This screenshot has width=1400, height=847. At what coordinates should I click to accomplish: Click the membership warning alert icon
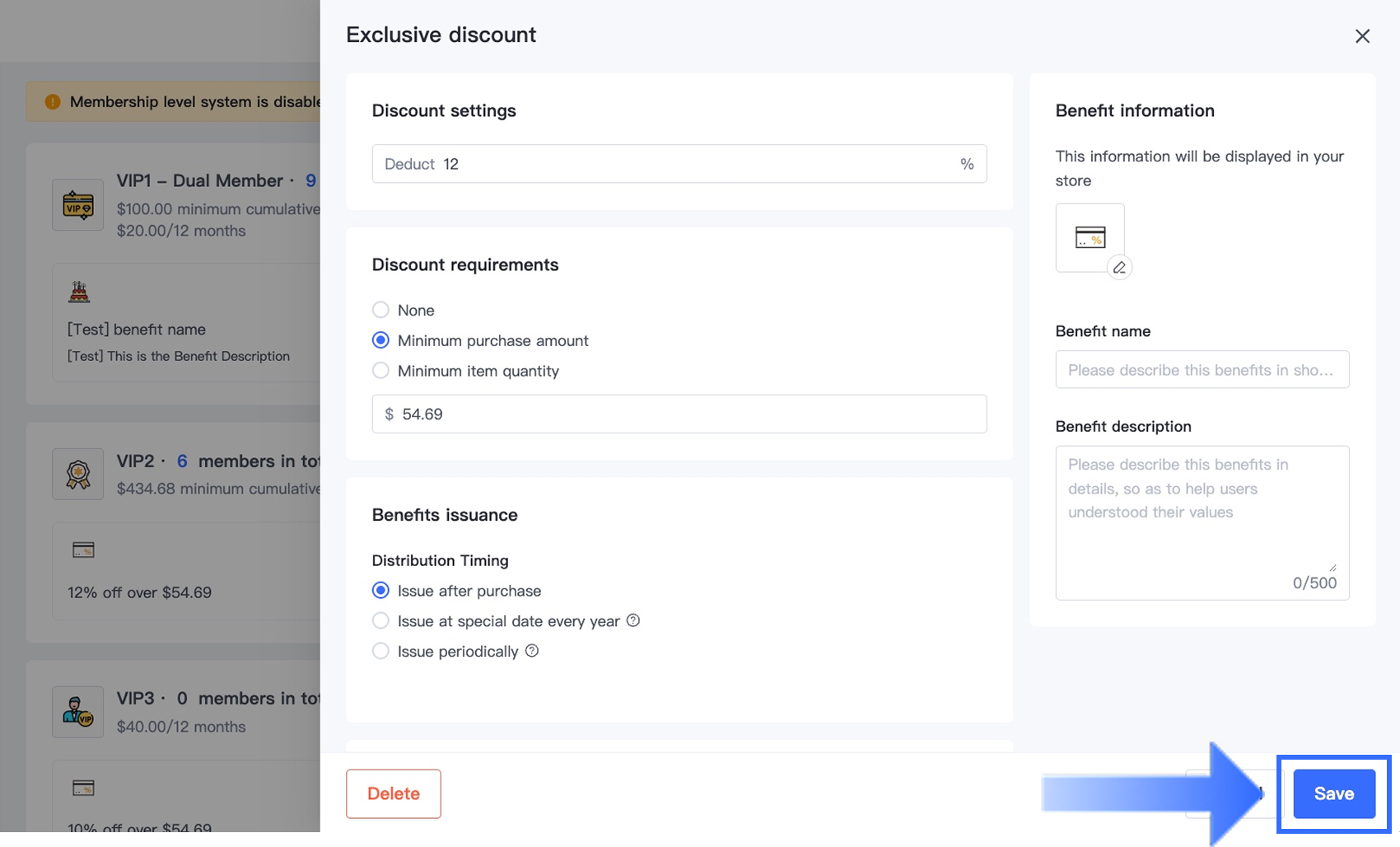tap(53, 102)
